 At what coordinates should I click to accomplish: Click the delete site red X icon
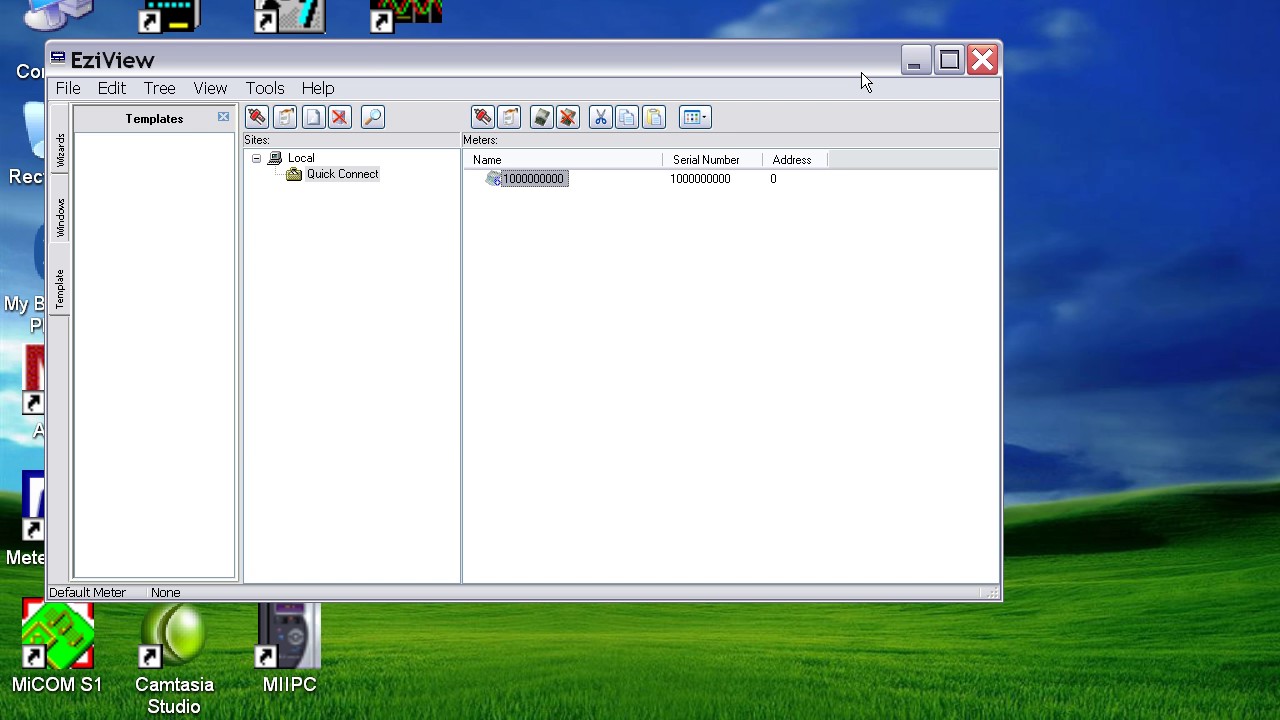coord(340,117)
